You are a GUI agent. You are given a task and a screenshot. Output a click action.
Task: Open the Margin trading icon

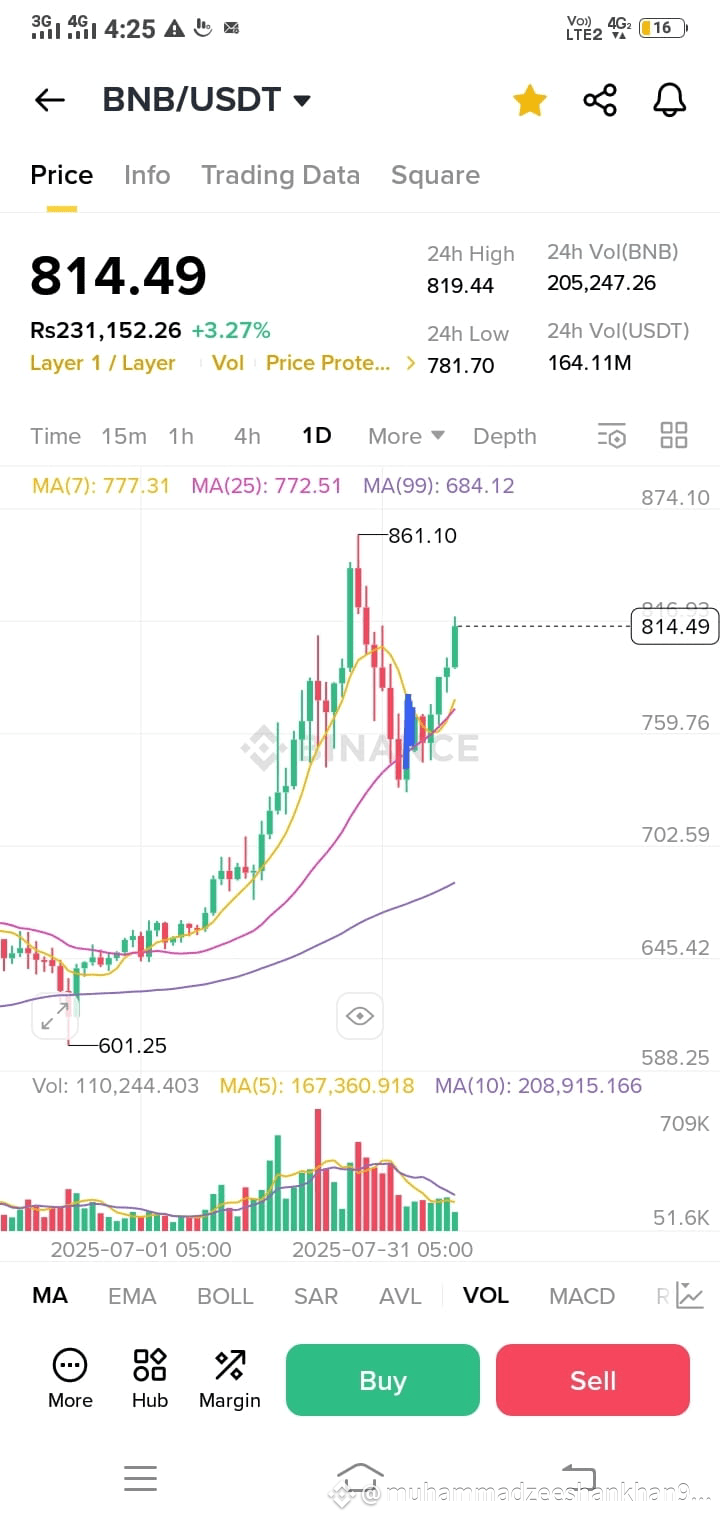point(230,1379)
